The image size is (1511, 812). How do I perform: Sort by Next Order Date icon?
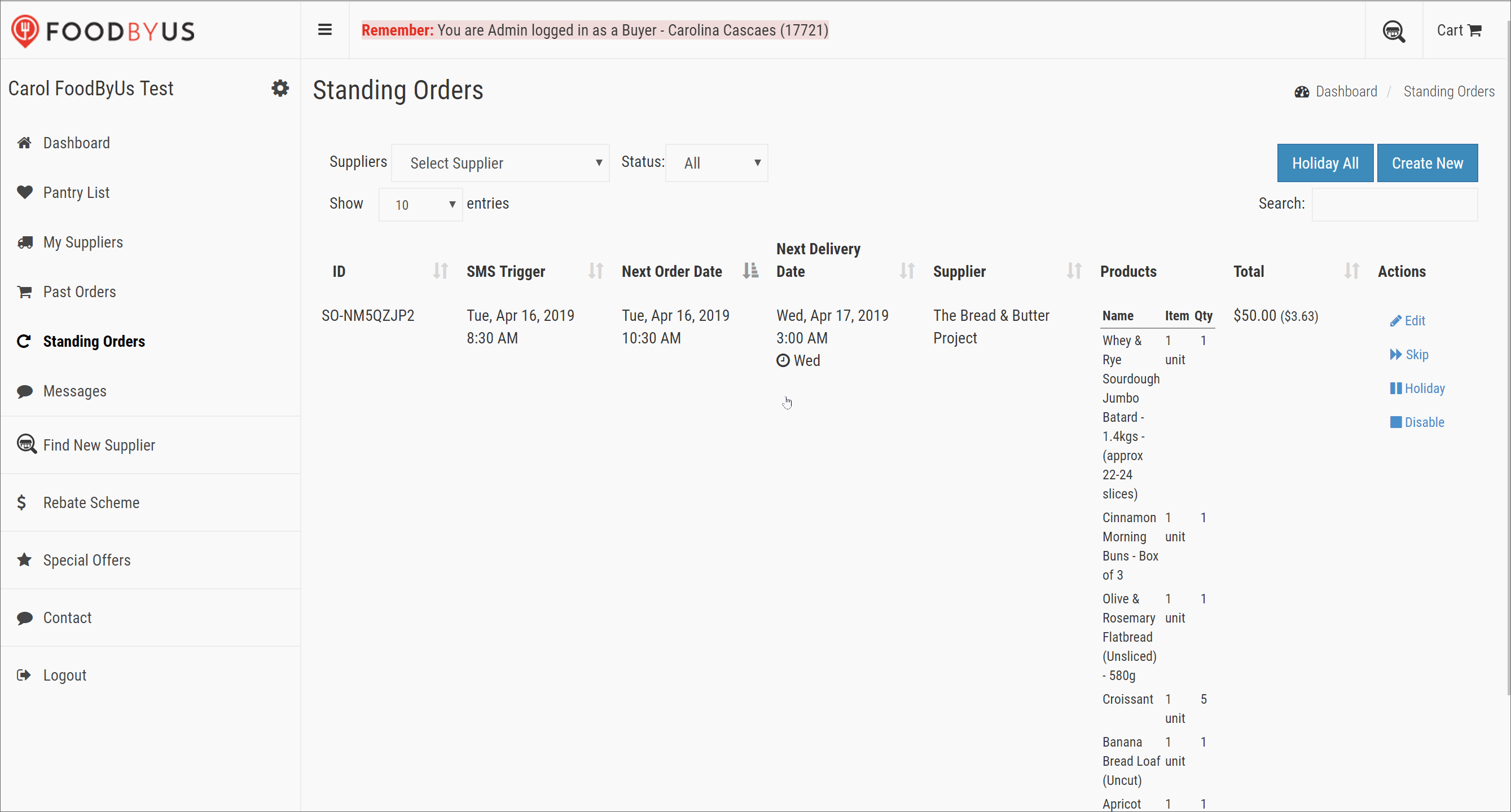(x=750, y=271)
